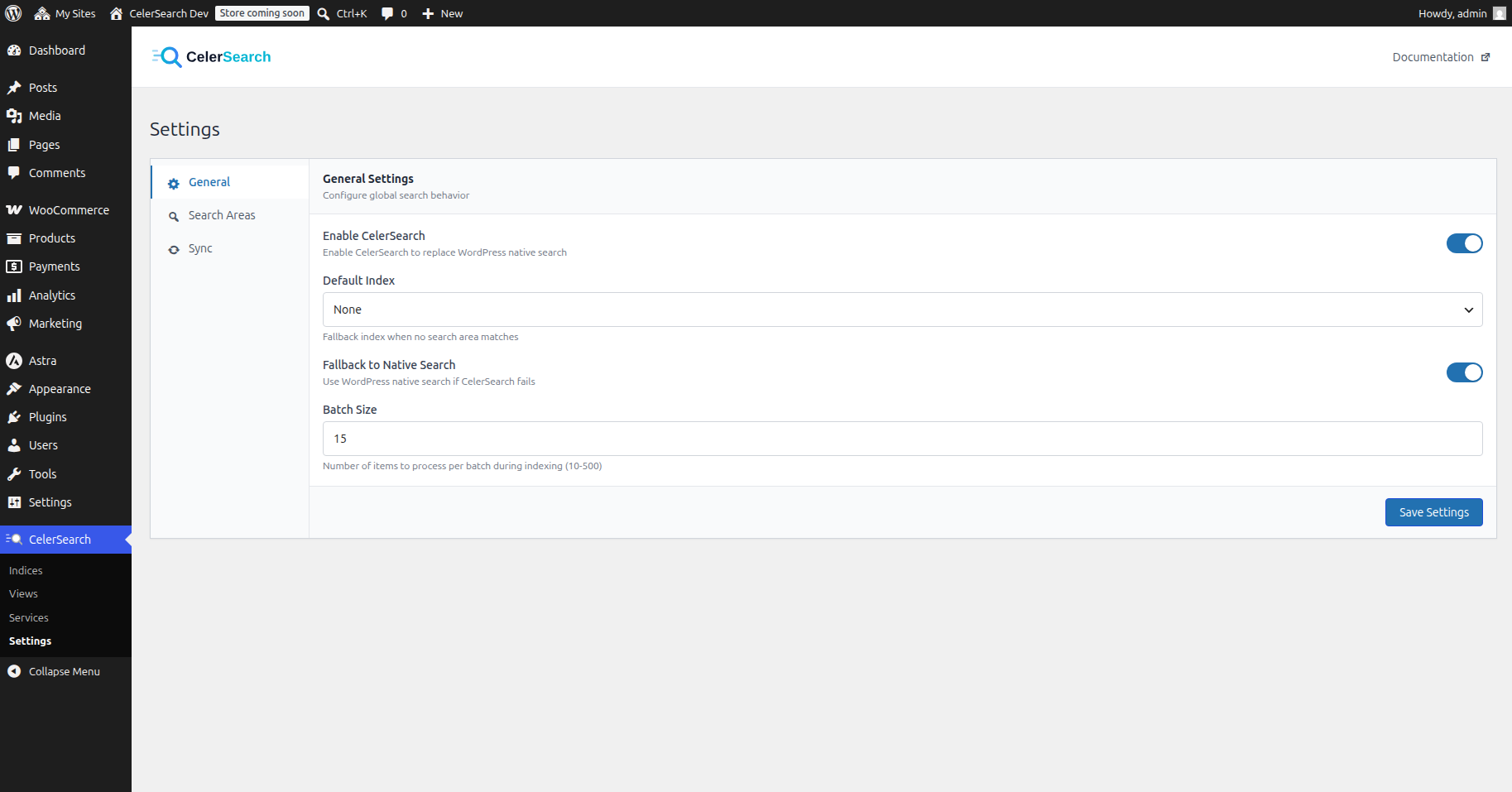
Task: Click the Tools wrench icon
Action: 14,474
